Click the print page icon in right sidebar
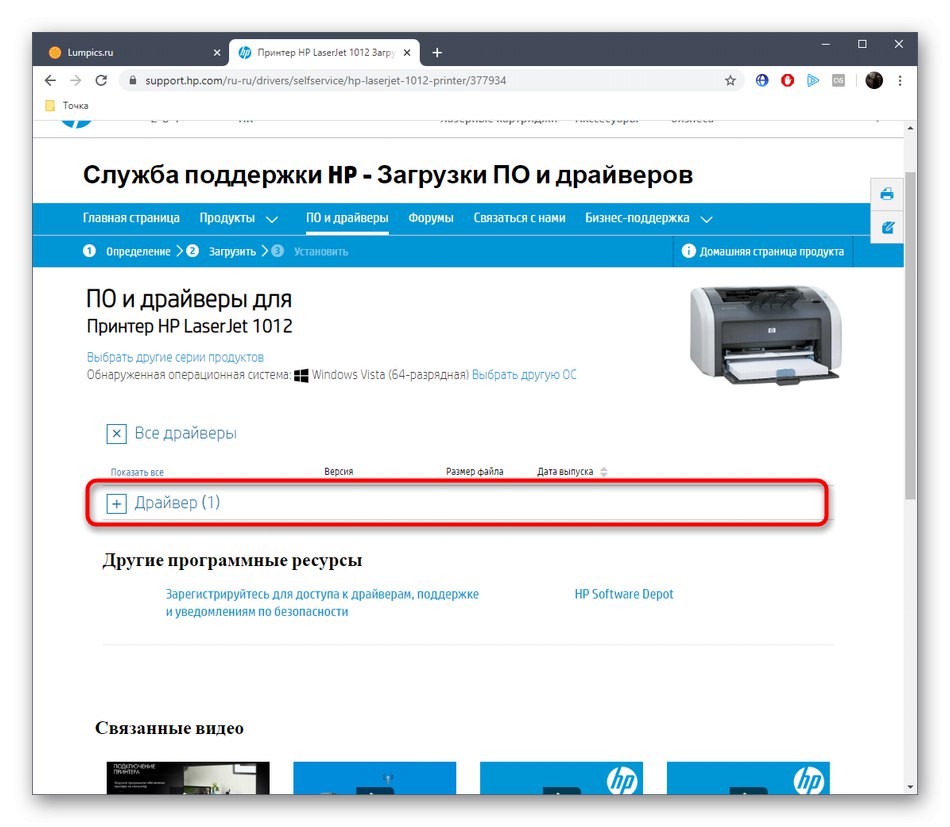This screenshot has width=950, height=827. [x=886, y=193]
